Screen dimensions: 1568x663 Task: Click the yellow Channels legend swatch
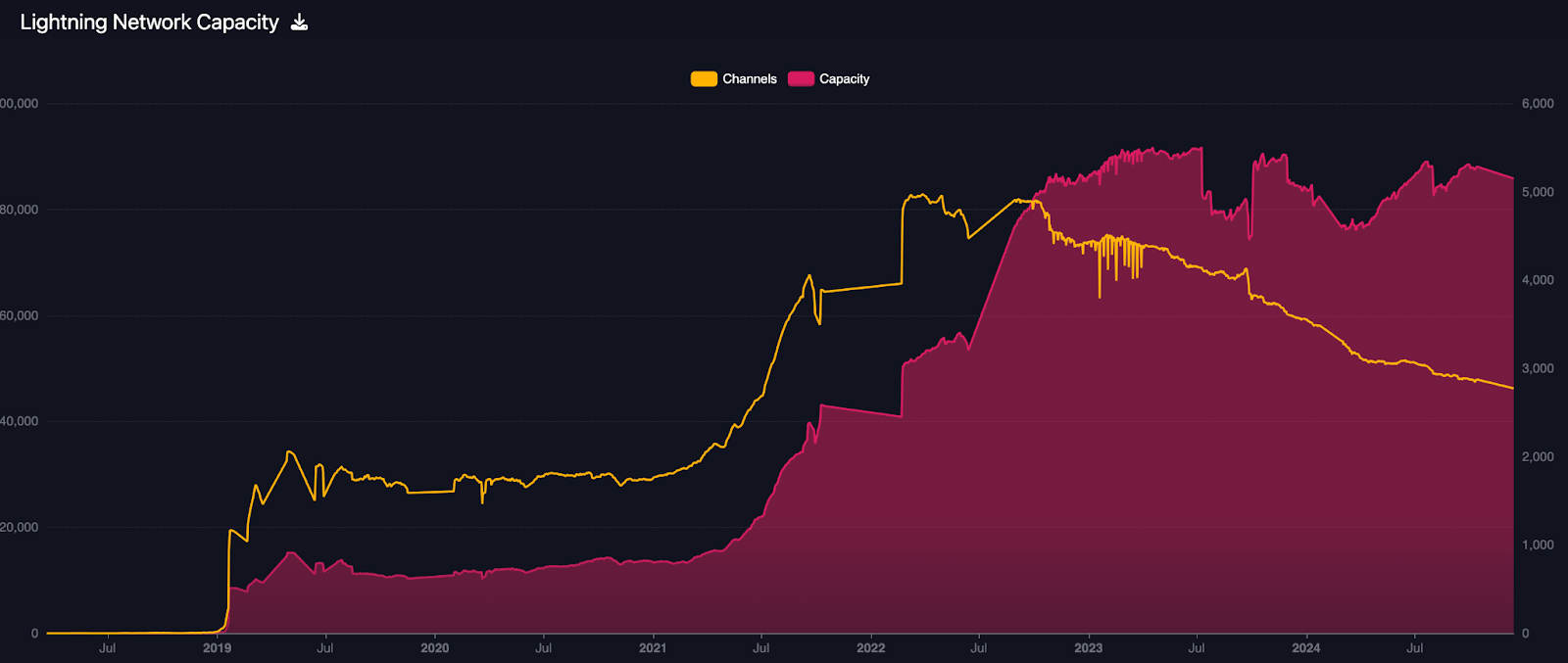[x=704, y=79]
